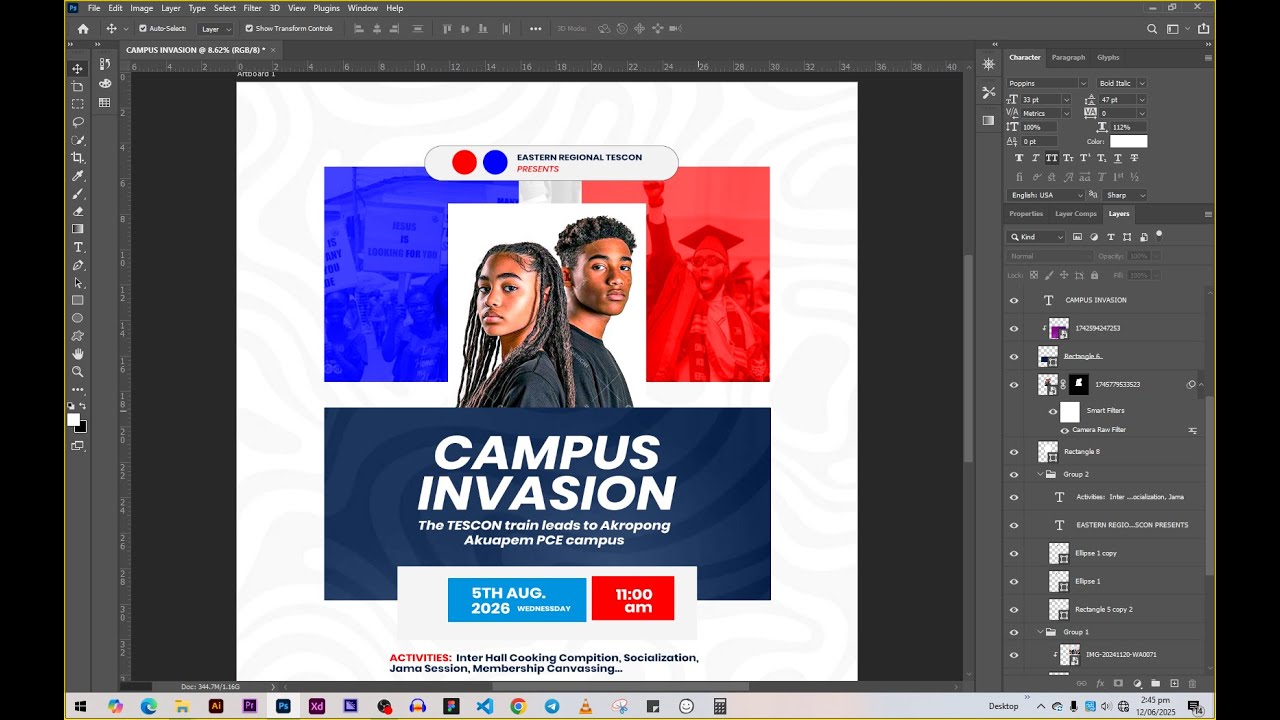
Task: Collapse the Group 2 folder
Action: tap(1040, 474)
